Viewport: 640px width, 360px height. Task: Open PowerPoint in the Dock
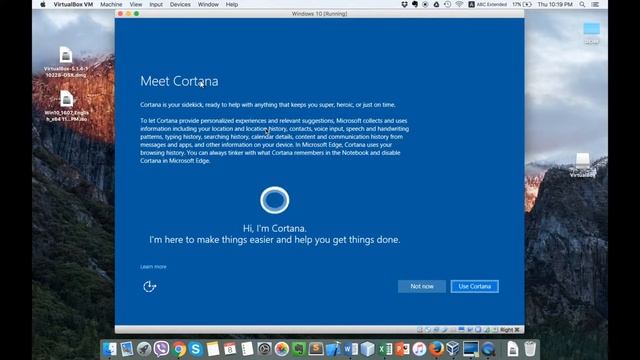point(402,349)
